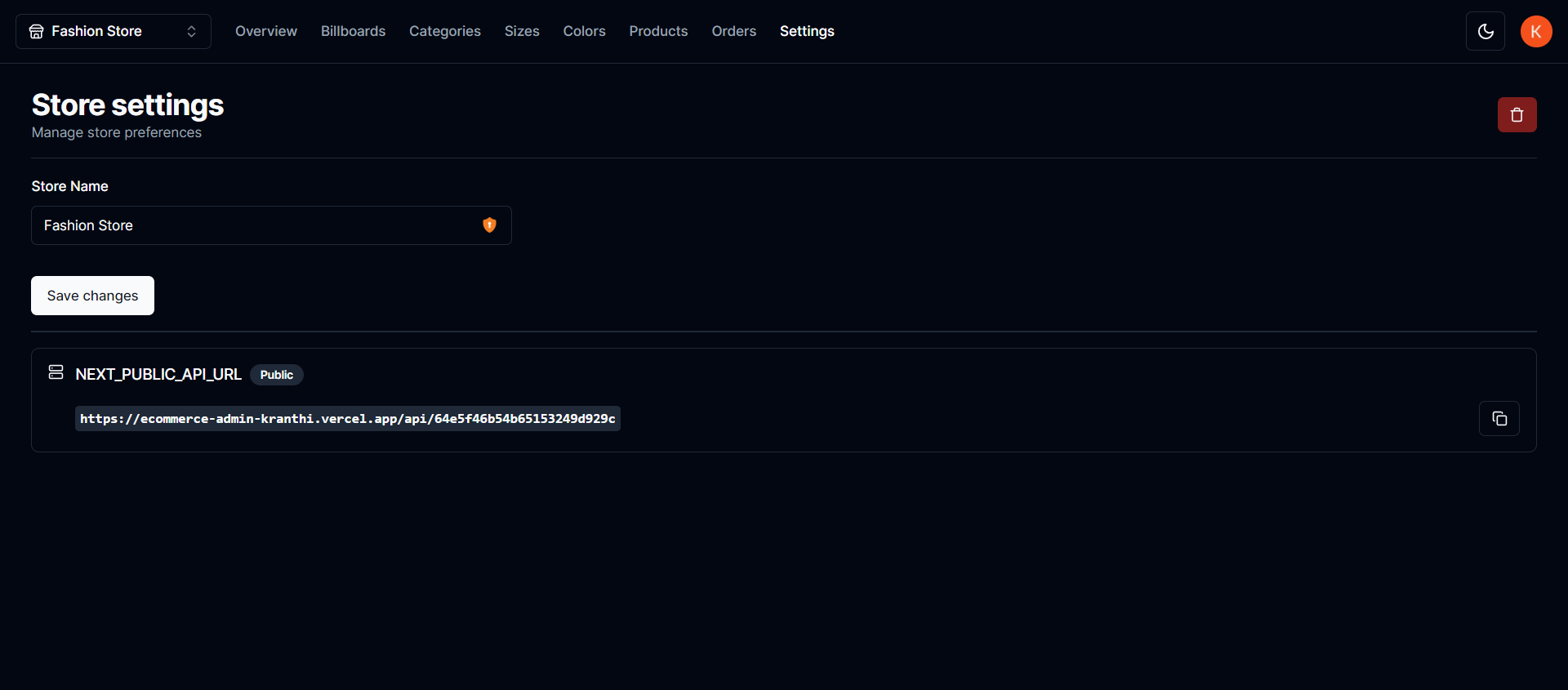Open the user avatar K menu

(x=1536, y=31)
